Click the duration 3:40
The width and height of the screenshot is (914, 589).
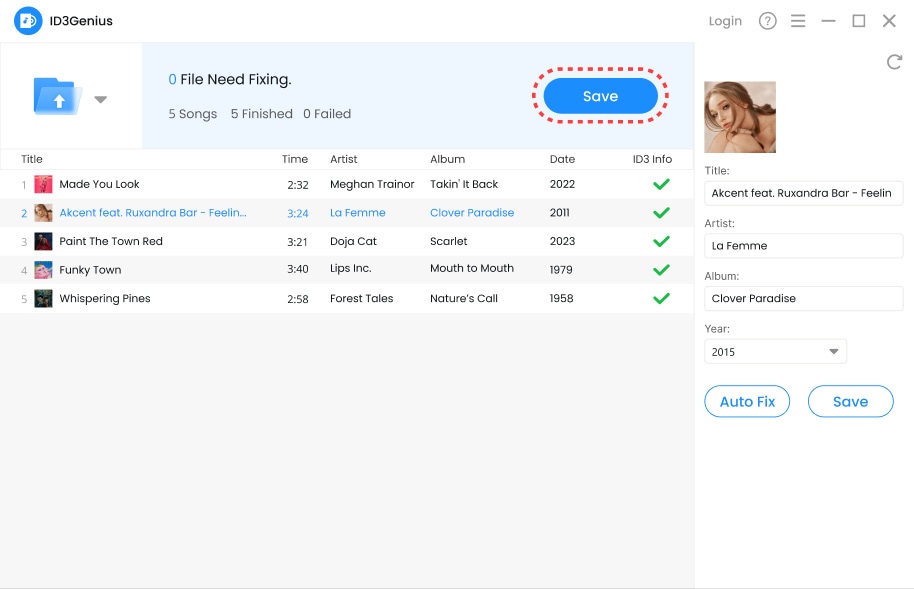pos(298,269)
